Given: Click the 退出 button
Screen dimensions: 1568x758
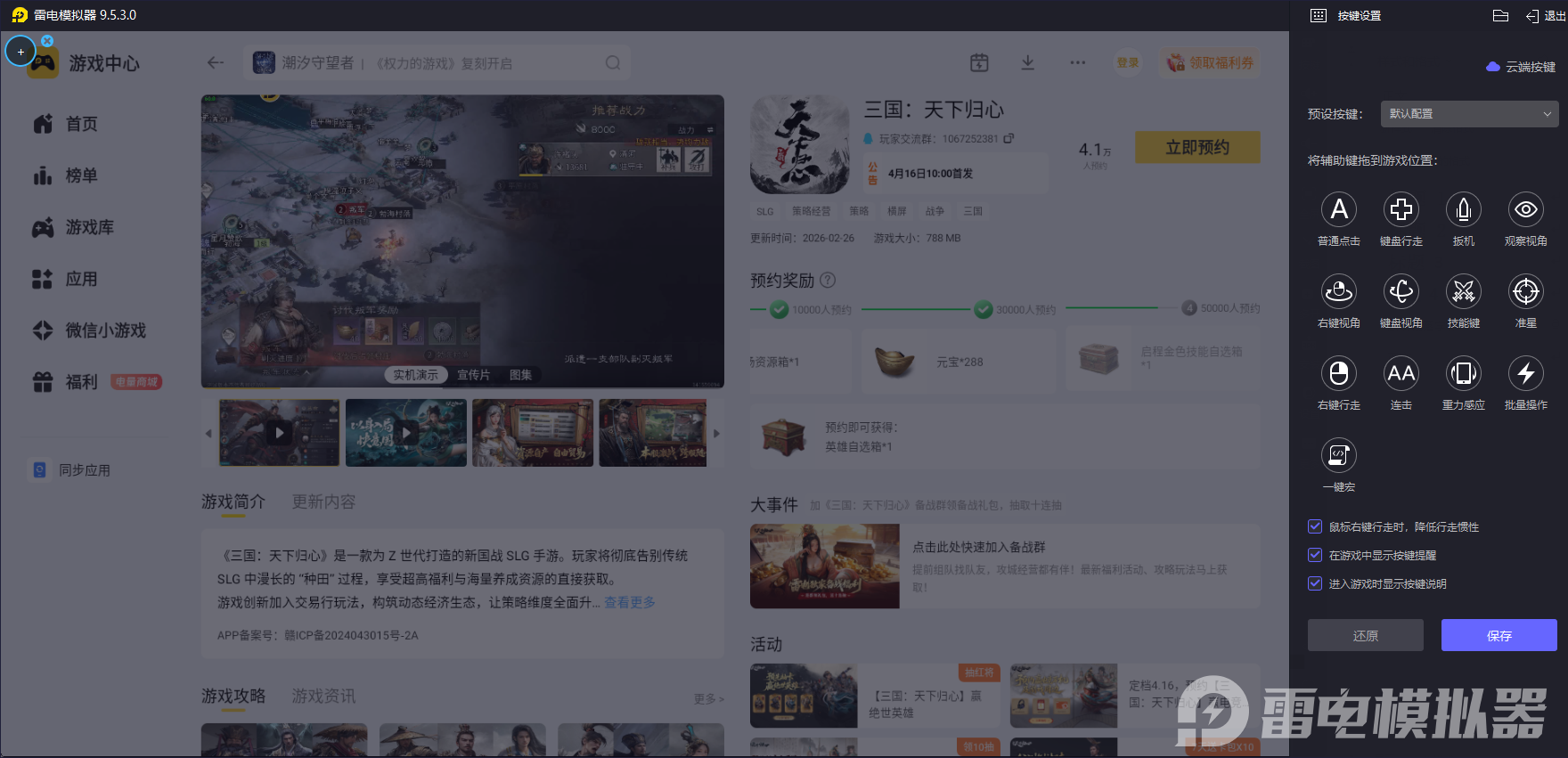Looking at the screenshot, I should (x=1546, y=15).
